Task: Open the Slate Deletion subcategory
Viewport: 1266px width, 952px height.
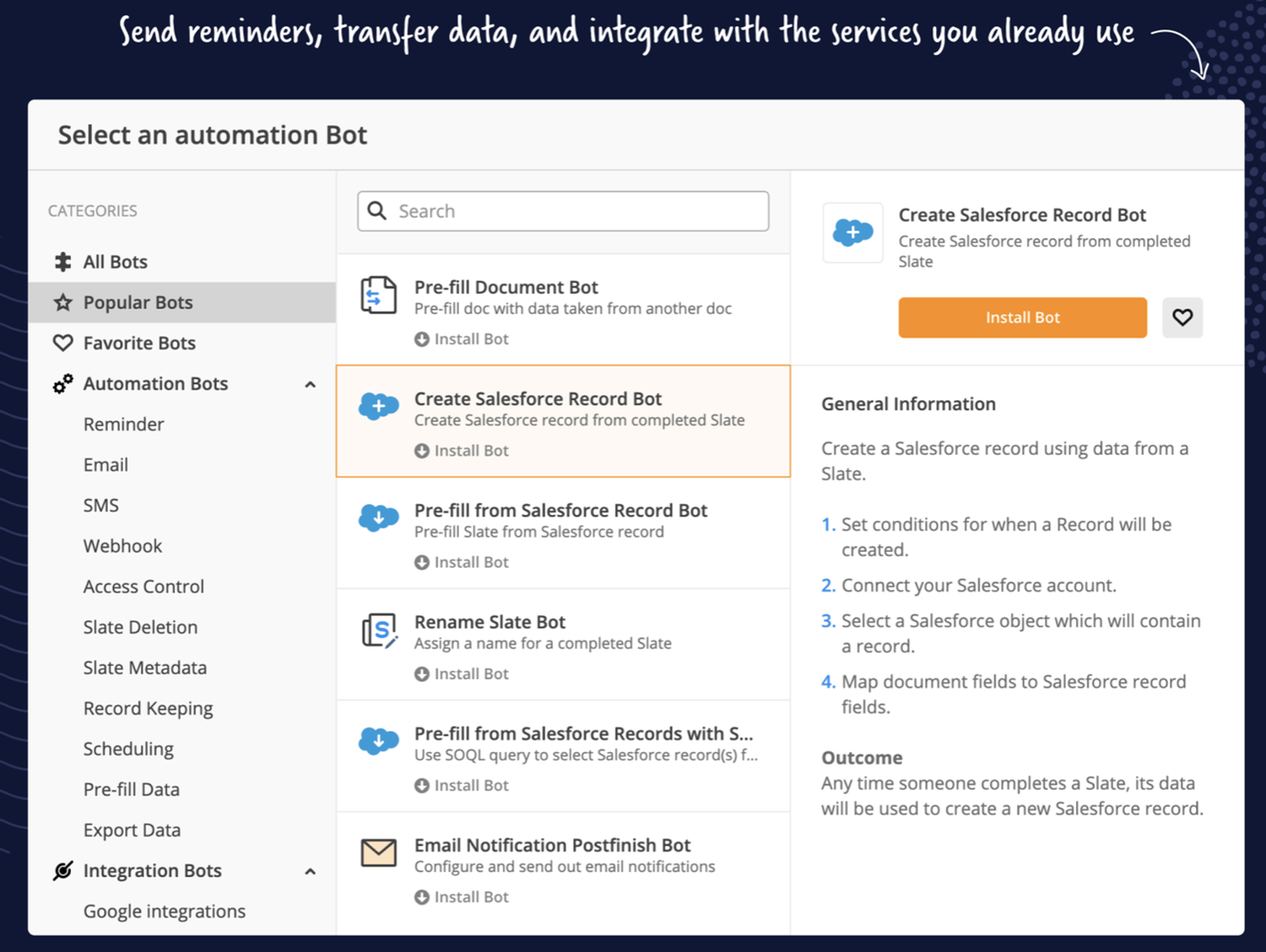Action: point(140,627)
